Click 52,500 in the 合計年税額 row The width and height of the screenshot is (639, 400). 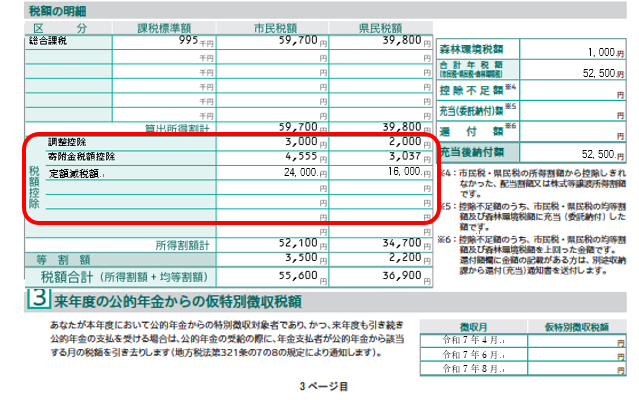(598, 73)
